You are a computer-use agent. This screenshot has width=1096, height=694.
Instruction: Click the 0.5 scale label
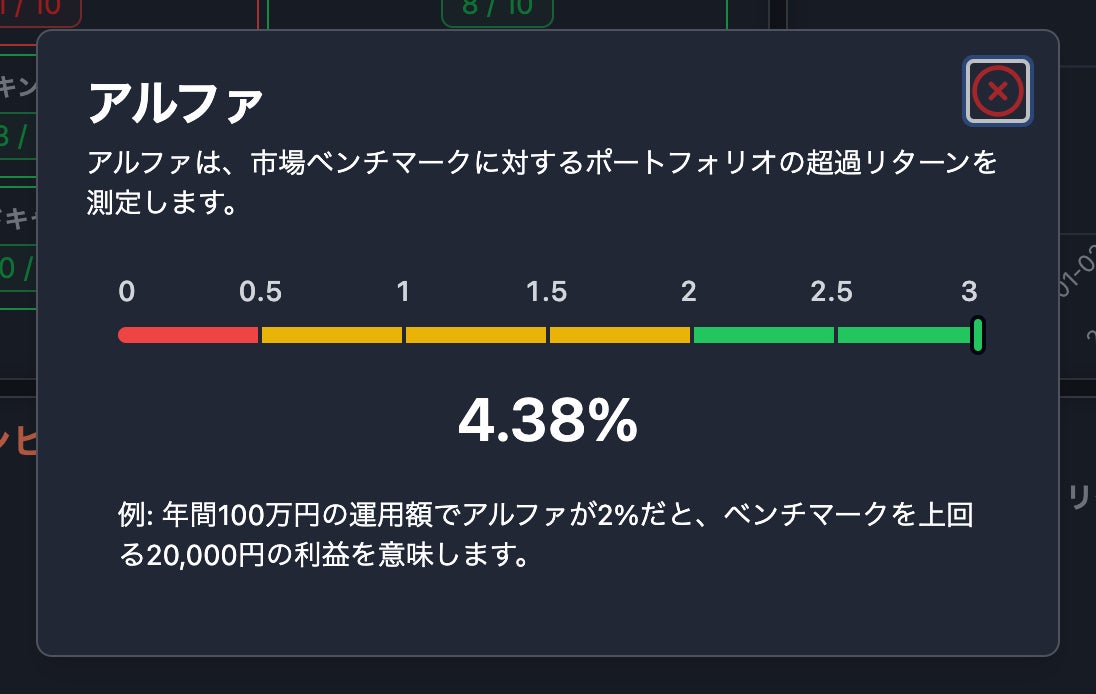click(x=261, y=292)
